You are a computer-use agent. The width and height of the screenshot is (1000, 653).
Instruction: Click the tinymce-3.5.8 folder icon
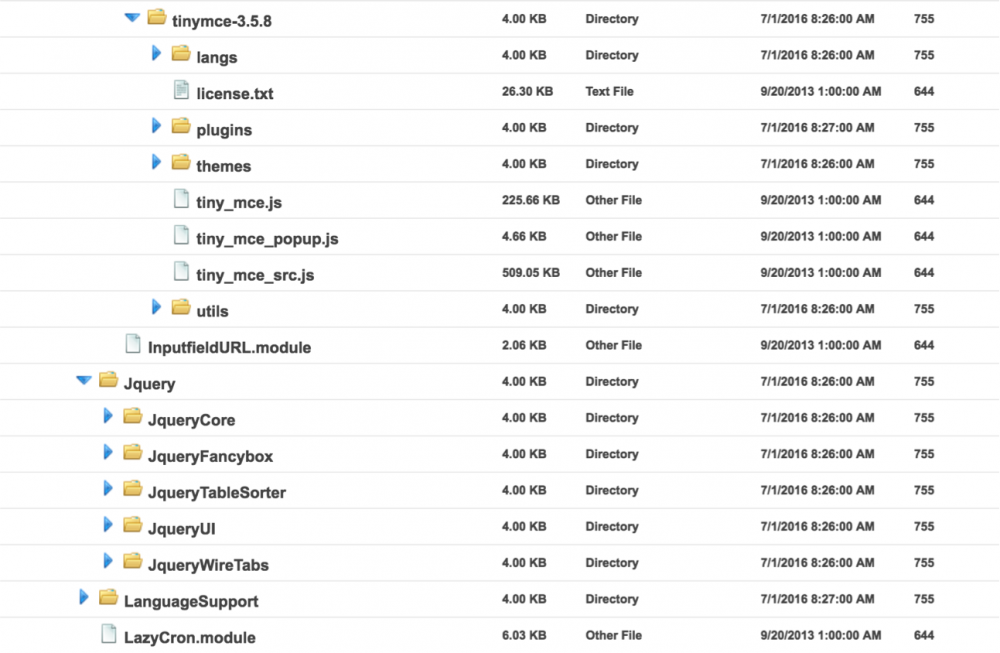tap(156, 17)
